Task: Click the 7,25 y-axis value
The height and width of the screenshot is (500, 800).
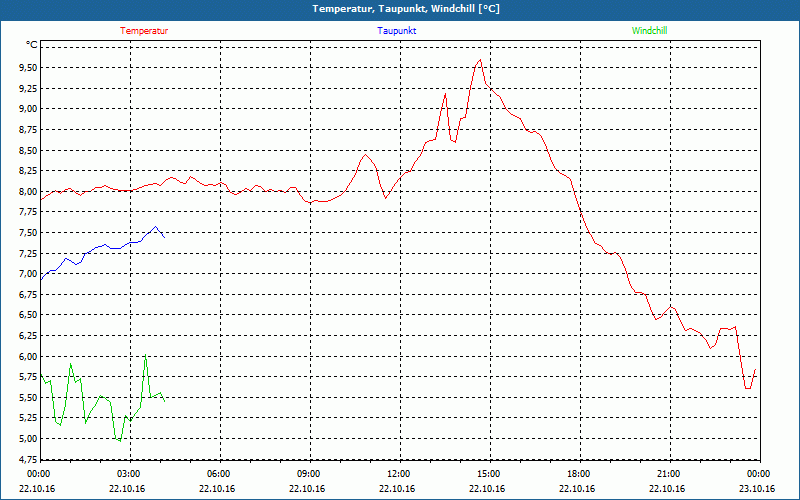Action: point(28,253)
